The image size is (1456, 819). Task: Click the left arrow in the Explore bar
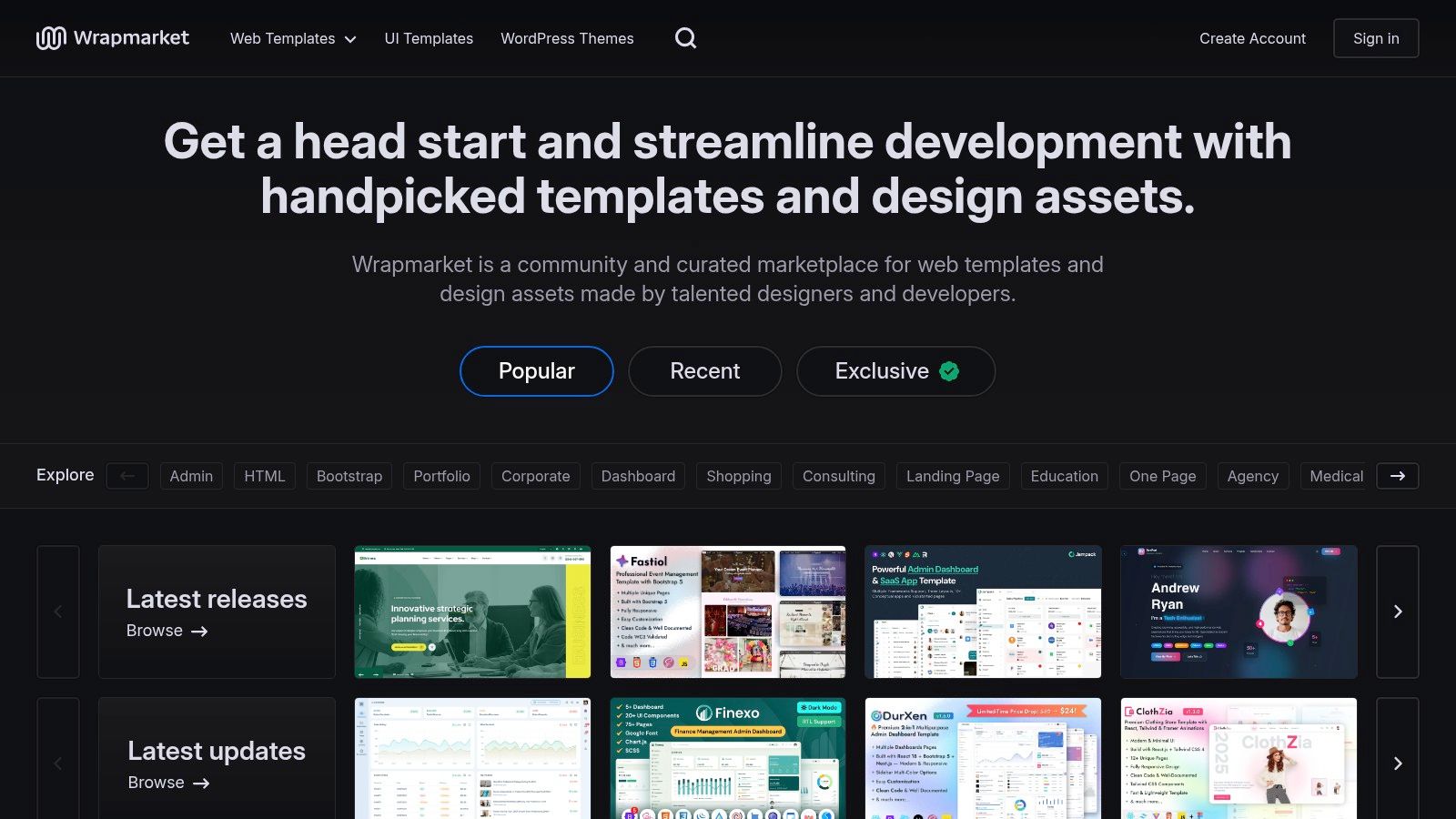pyautogui.click(x=127, y=476)
